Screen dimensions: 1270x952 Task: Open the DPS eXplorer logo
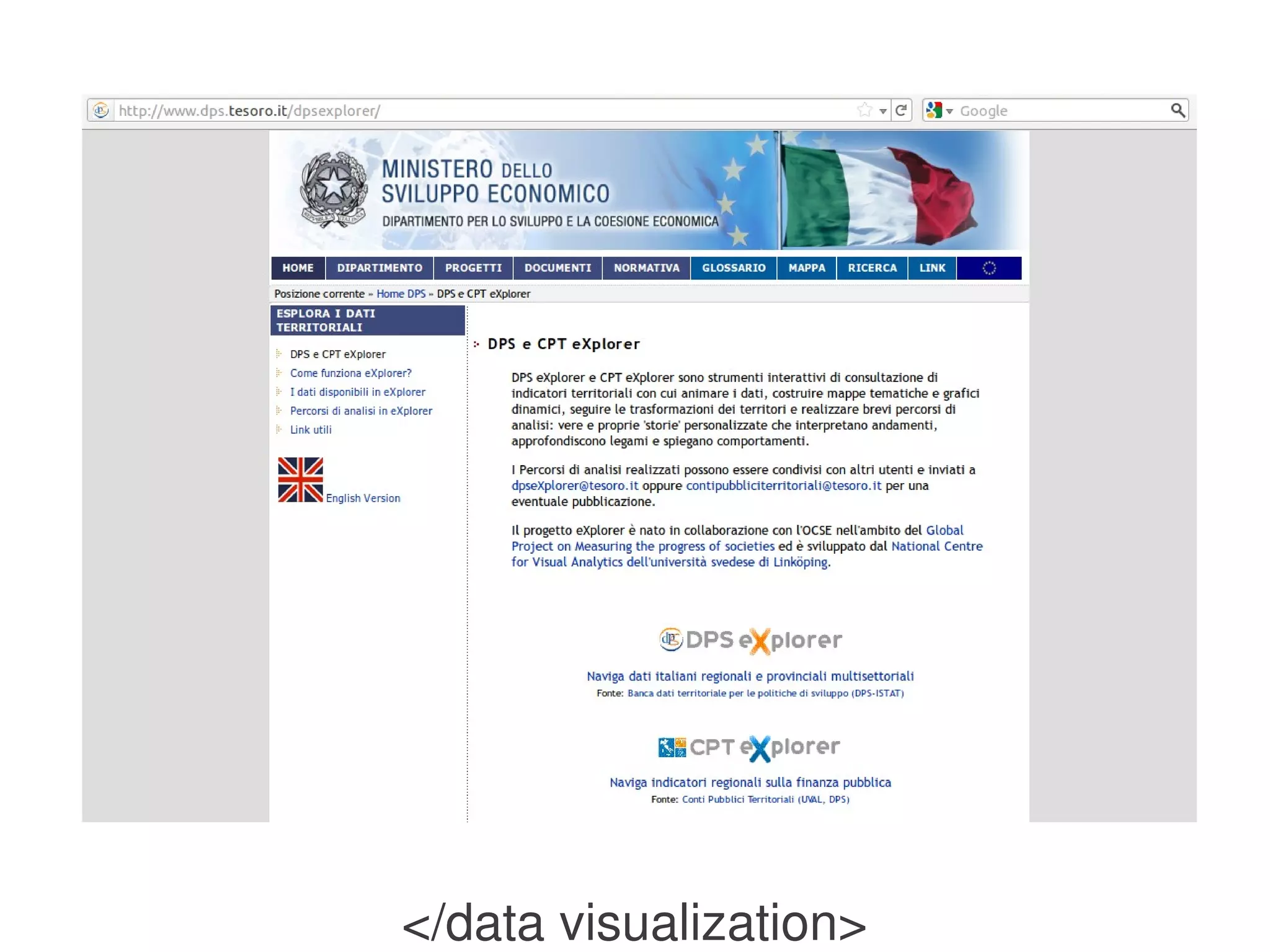pyautogui.click(x=750, y=640)
